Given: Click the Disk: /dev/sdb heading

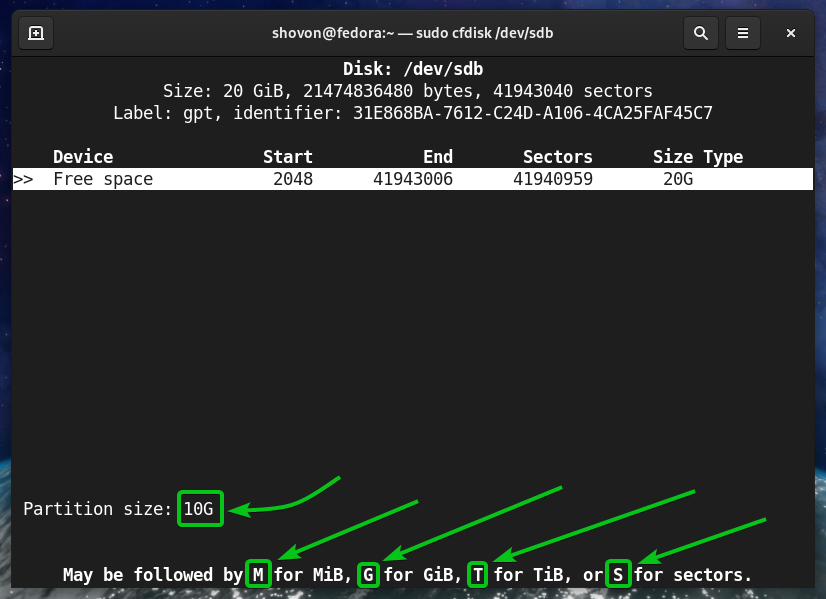Looking at the screenshot, I should pos(413,71).
